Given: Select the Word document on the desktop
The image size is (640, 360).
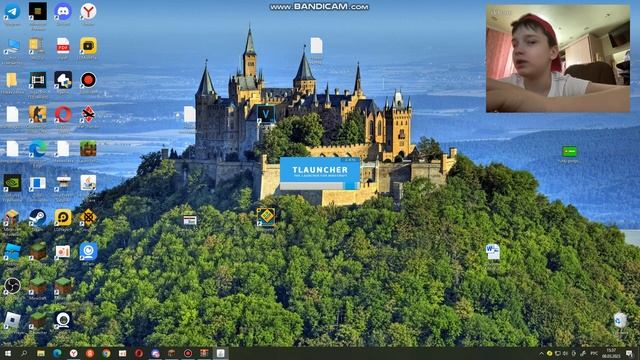Looking at the screenshot, I should tap(493, 252).
